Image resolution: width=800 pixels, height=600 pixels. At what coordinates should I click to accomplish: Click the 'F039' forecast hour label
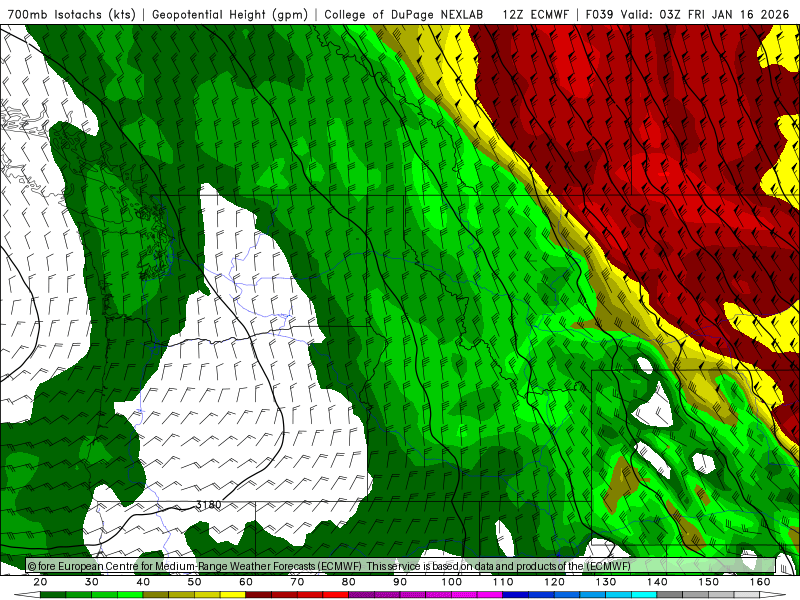pyautogui.click(x=599, y=14)
